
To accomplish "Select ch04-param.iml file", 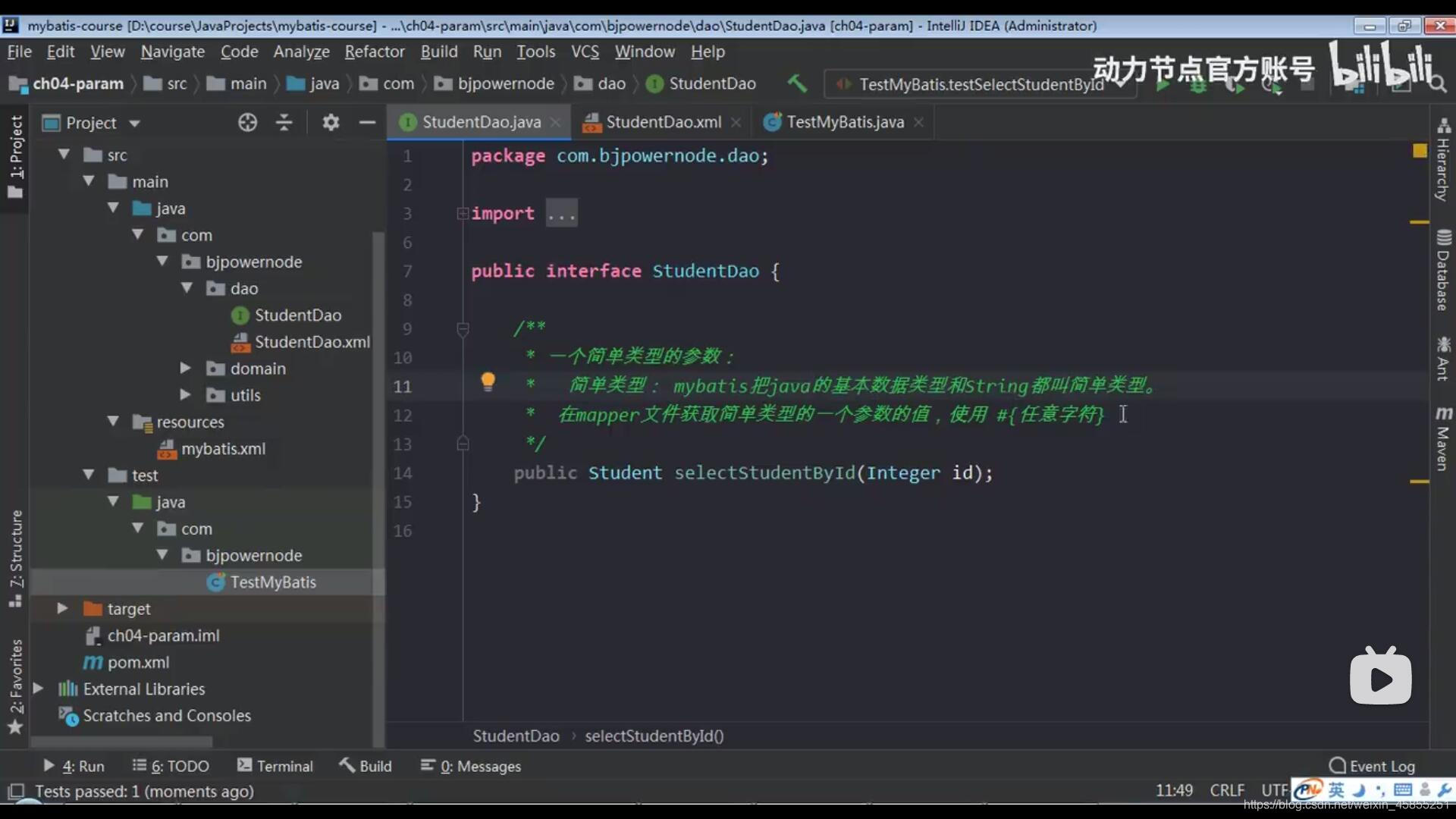I will click(152, 635).
